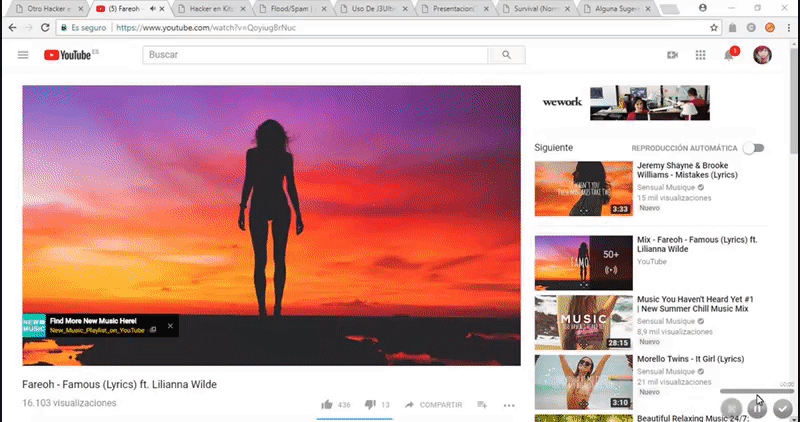
Task: Open the upload video camera icon
Action: pyautogui.click(x=672, y=55)
